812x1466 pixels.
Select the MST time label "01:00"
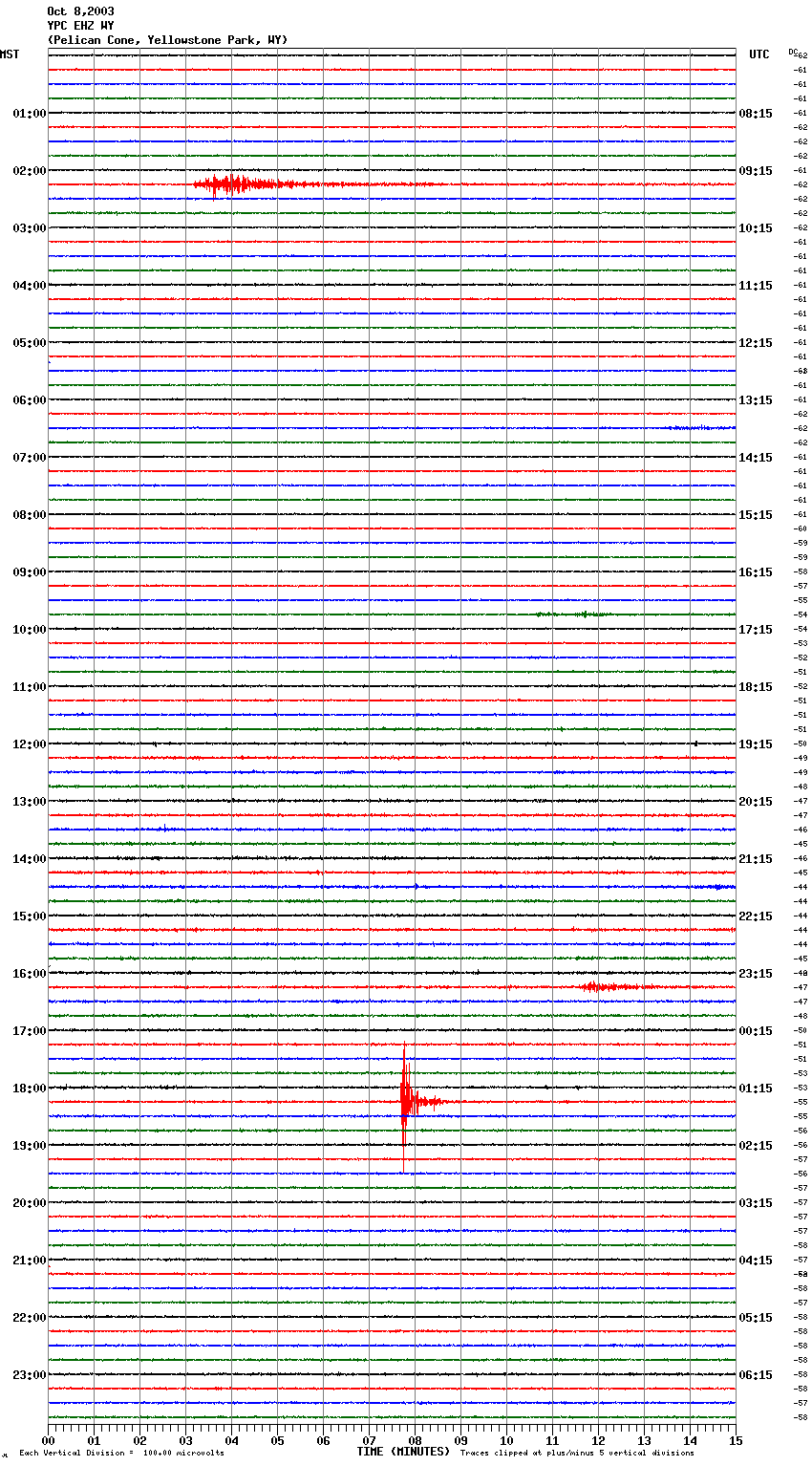[x=30, y=114]
